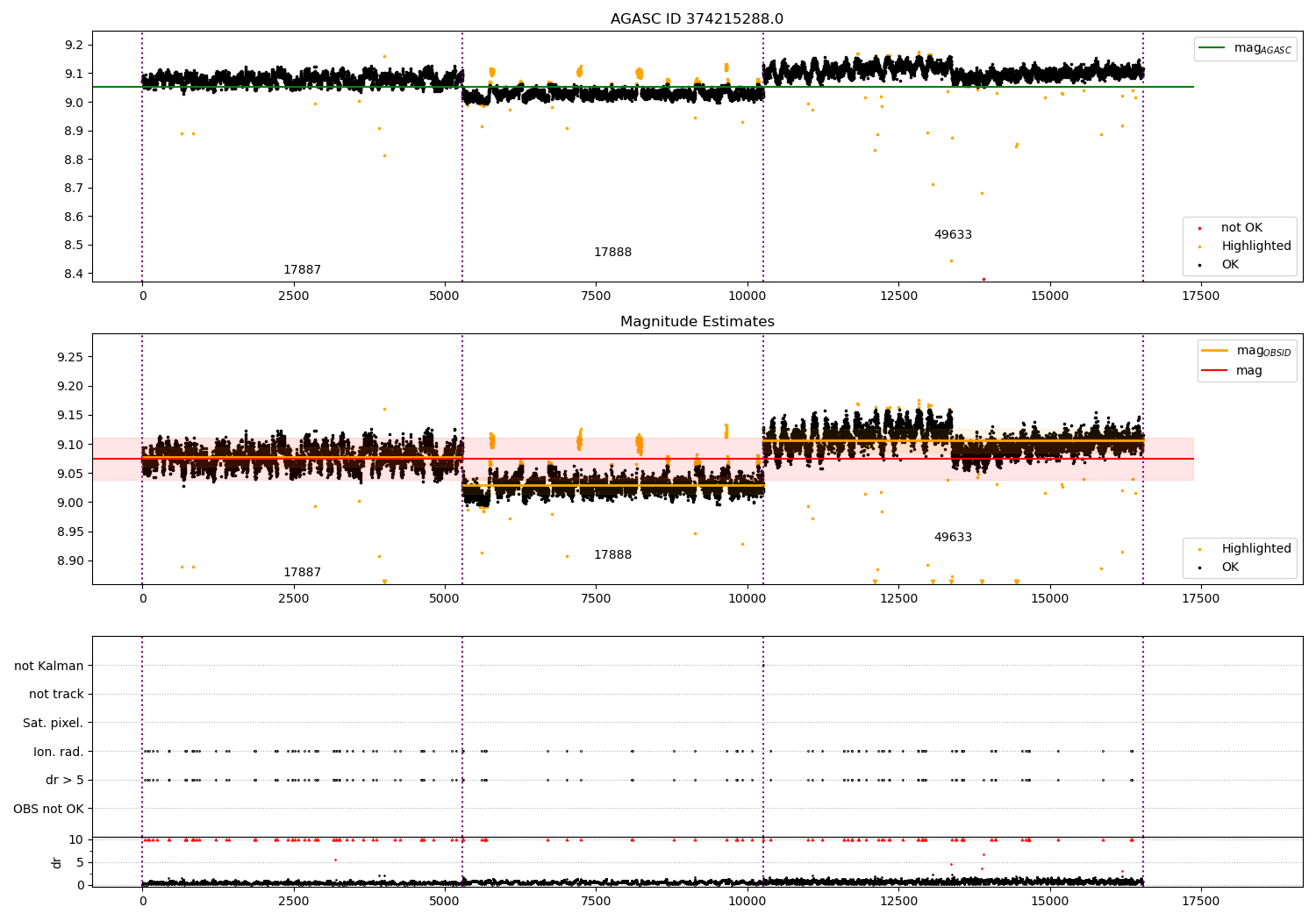Click the "not track" row label

56,694
